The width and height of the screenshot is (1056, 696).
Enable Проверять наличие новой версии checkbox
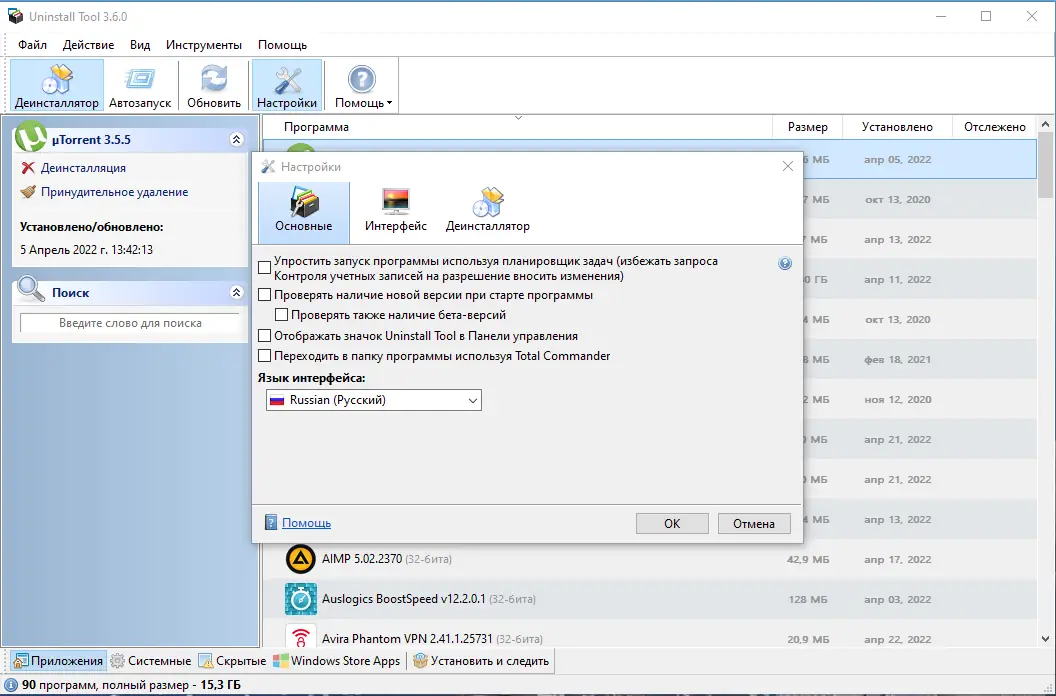point(265,295)
